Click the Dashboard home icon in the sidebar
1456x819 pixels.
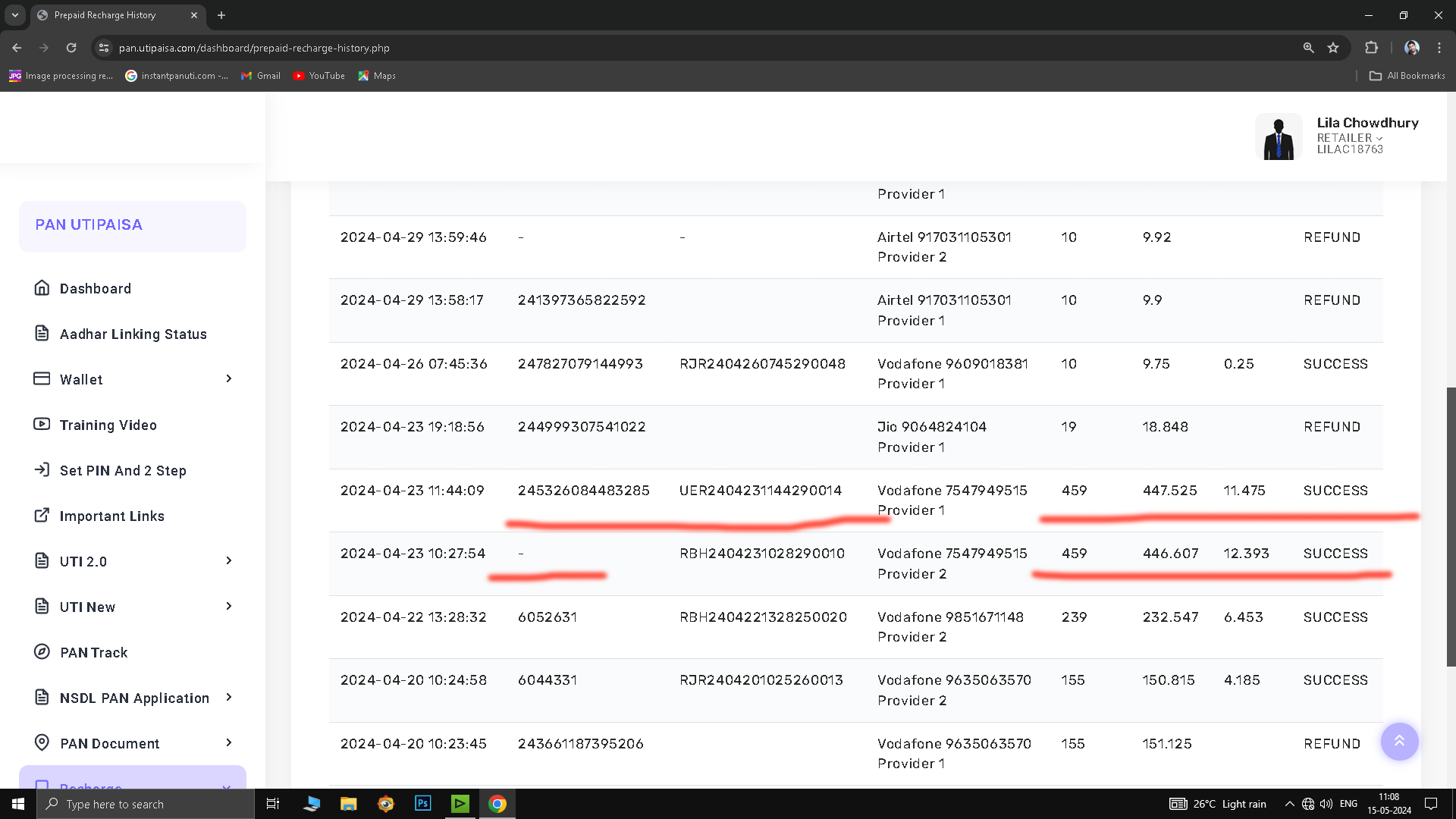(42, 288)
